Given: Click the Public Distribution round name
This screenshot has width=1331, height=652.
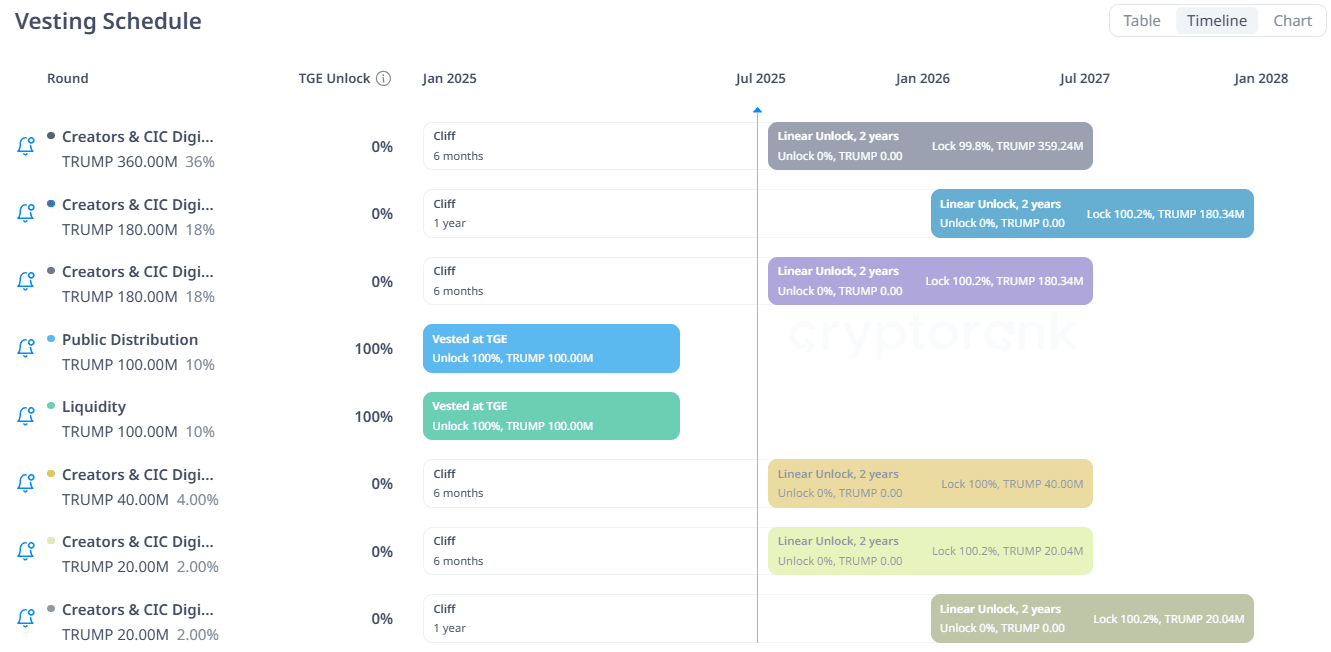Looking at the screenshot, I should tap(130, 339).
